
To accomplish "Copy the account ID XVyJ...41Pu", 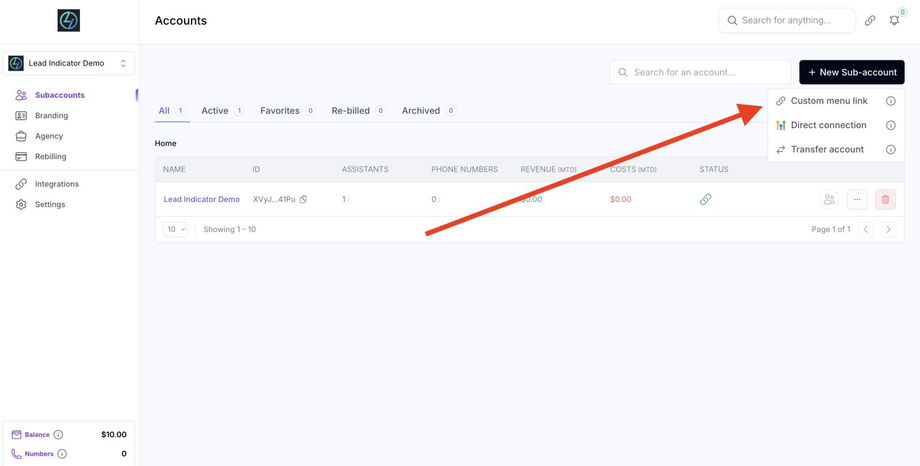I will 303,200.
